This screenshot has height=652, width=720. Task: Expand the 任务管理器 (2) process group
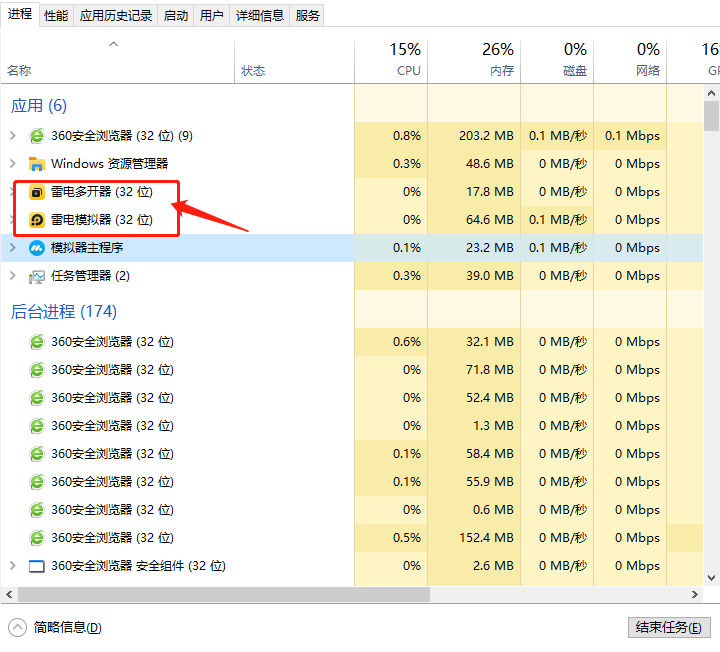(x=13, y=276)
